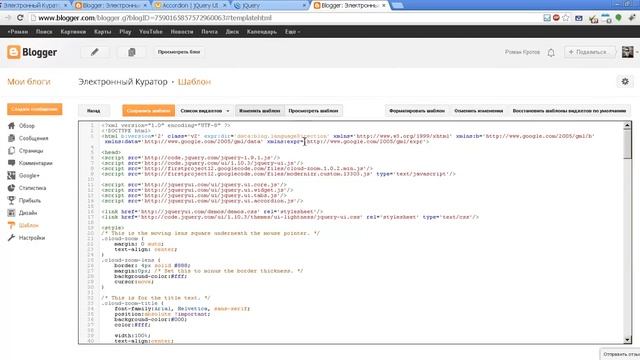Reload the page with refresh icon
Screen dimensions: 640x360
click(x=20, y=18)
